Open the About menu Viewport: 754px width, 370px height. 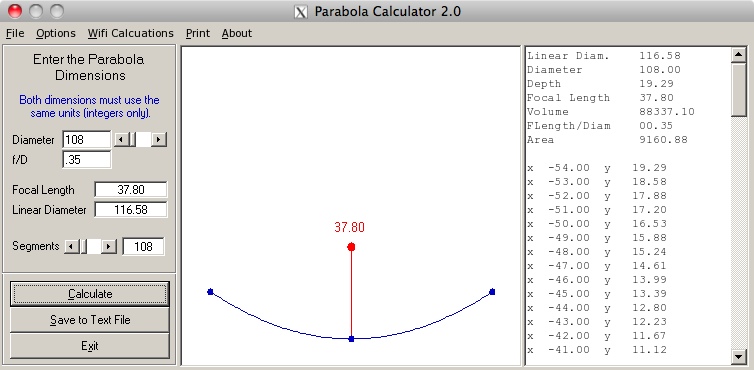click(237, 33)
